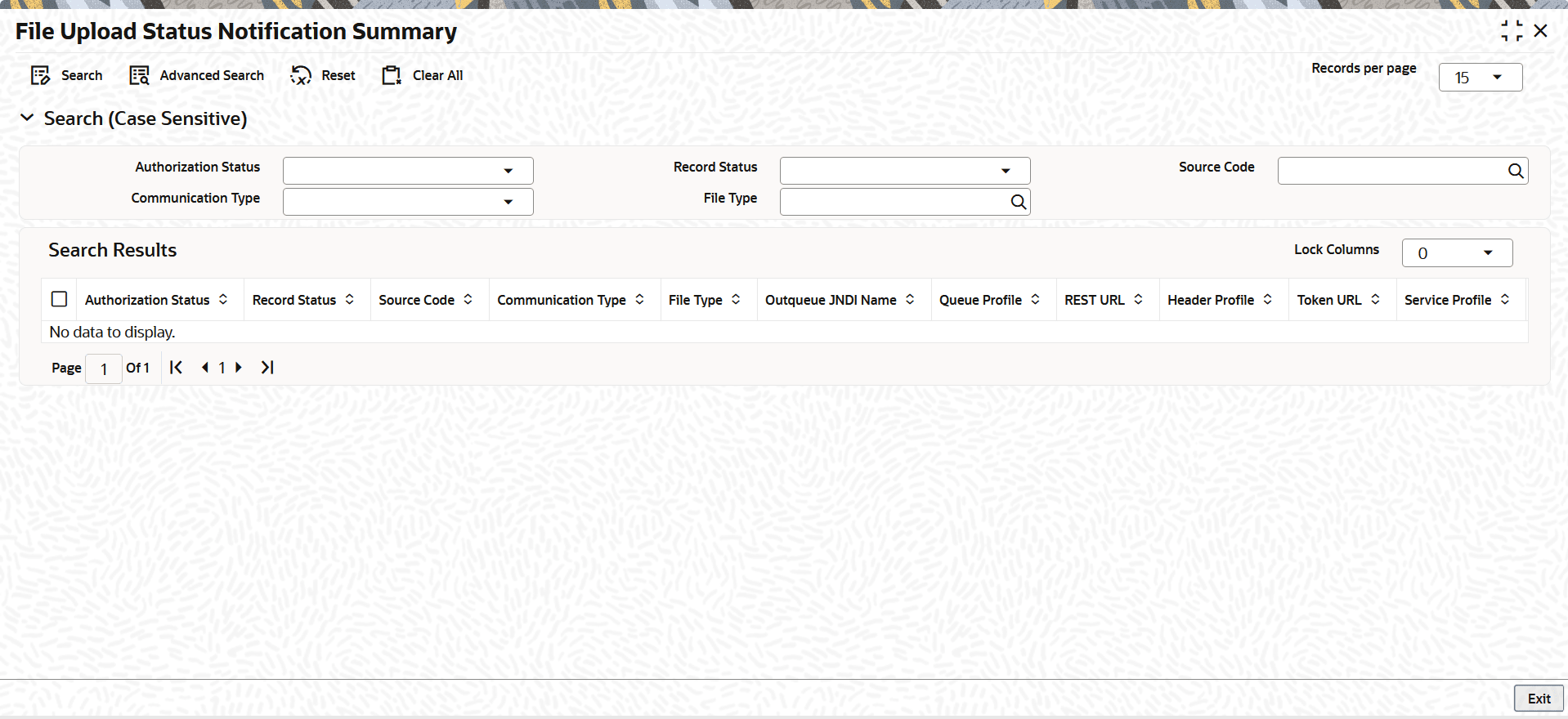
Task: Click the Header Profile header text
Action: pos(1211,300)
